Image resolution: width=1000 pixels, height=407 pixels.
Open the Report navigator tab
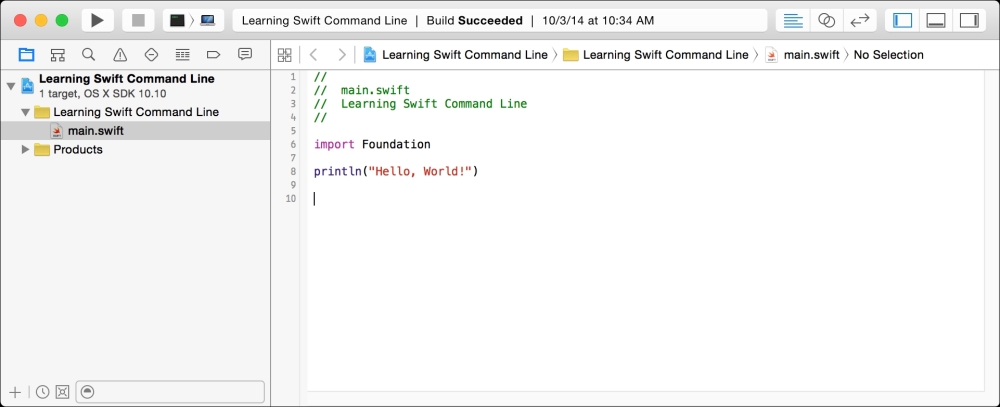(x=245, y=55)
